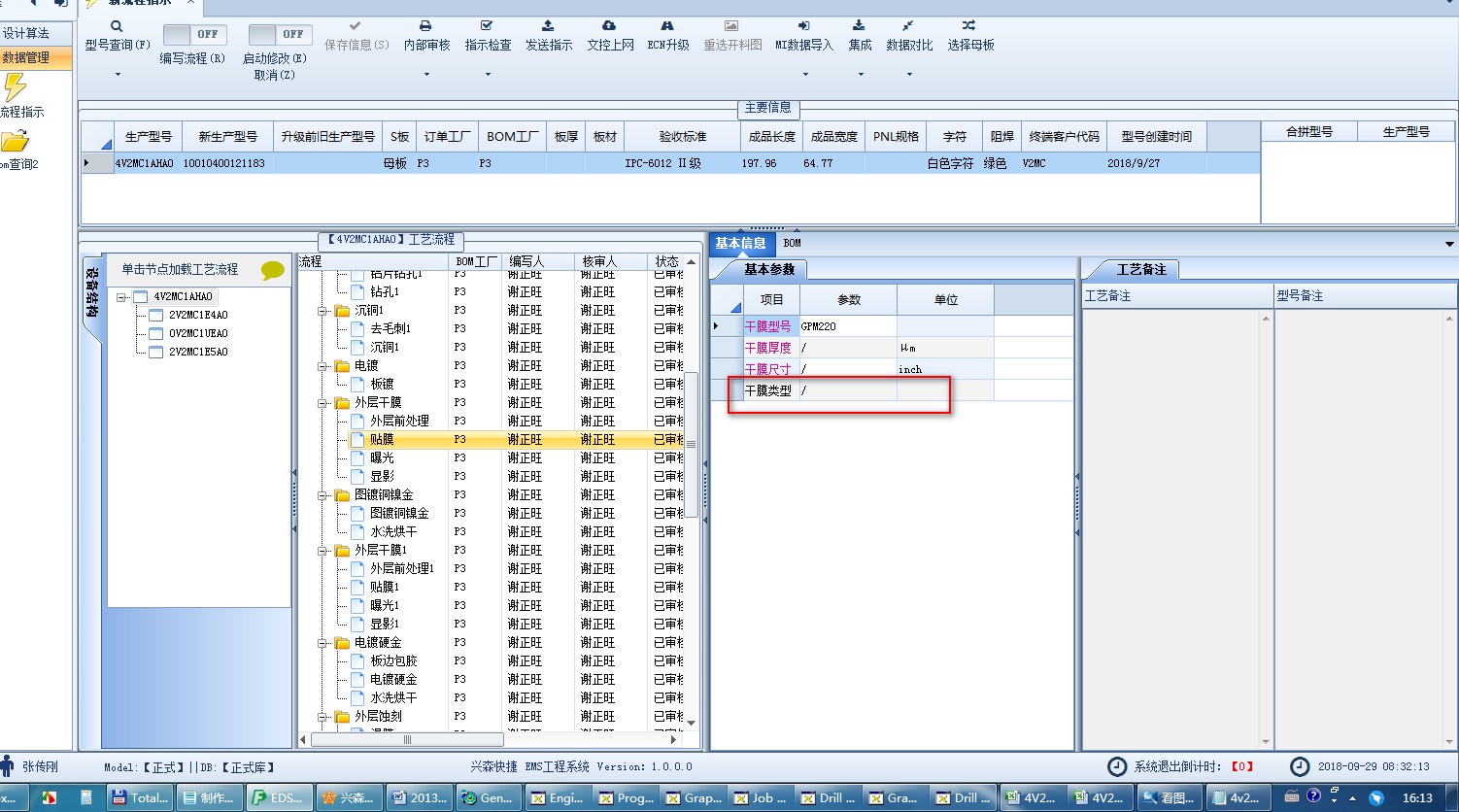
Task: Collapse the 外层干膜 tree node
Action: (322, 403)
